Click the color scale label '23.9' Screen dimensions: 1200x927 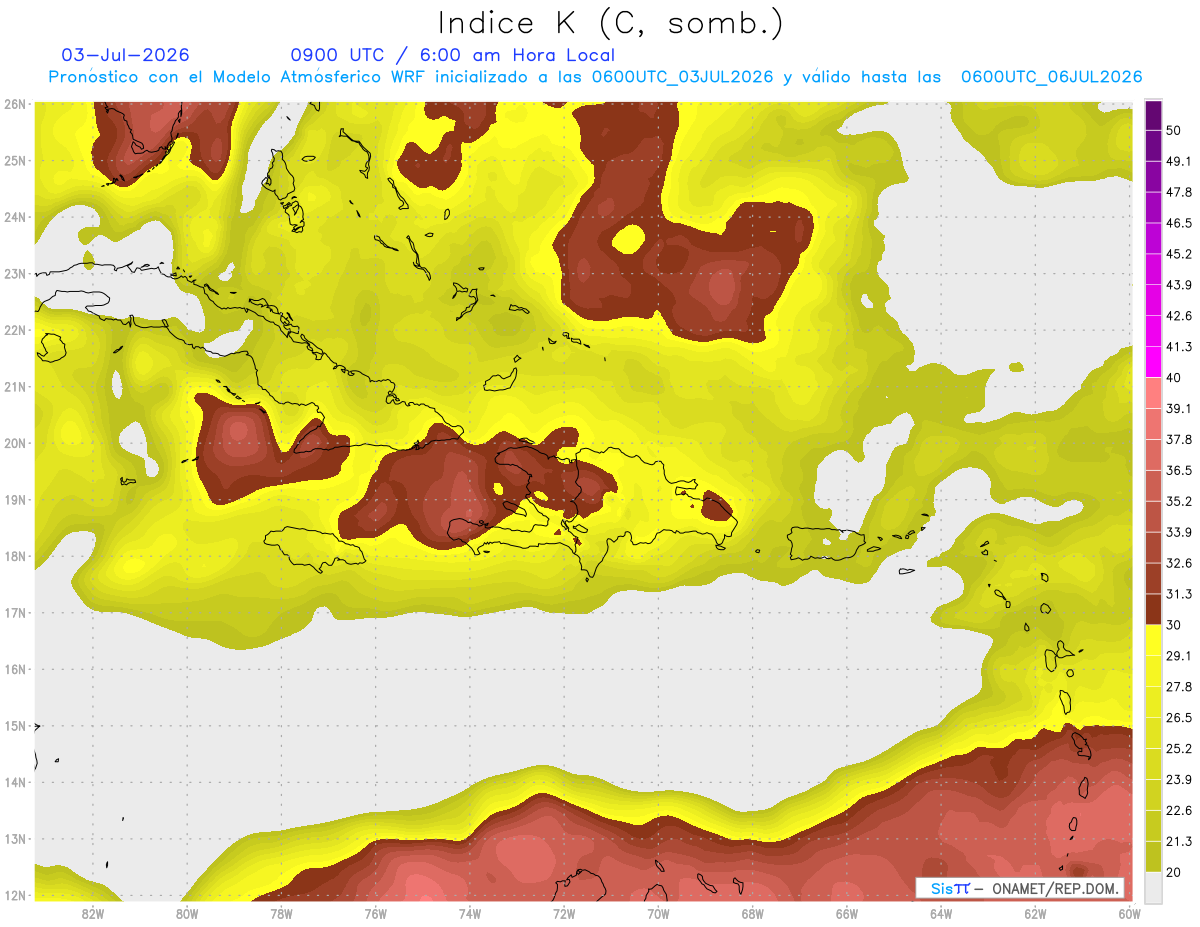click(1178, 779)
